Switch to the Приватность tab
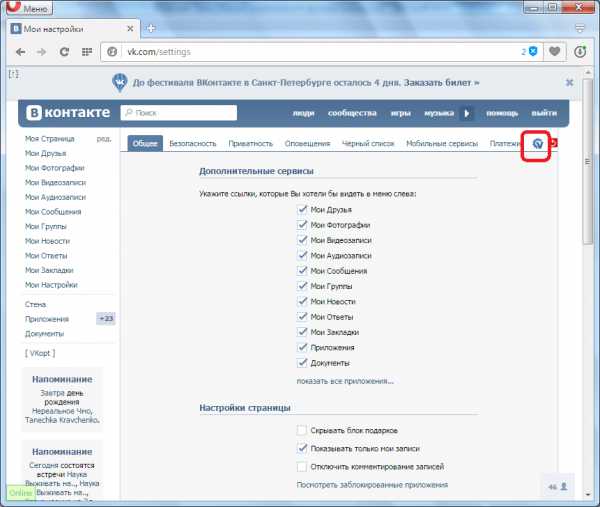 [251, 143]
